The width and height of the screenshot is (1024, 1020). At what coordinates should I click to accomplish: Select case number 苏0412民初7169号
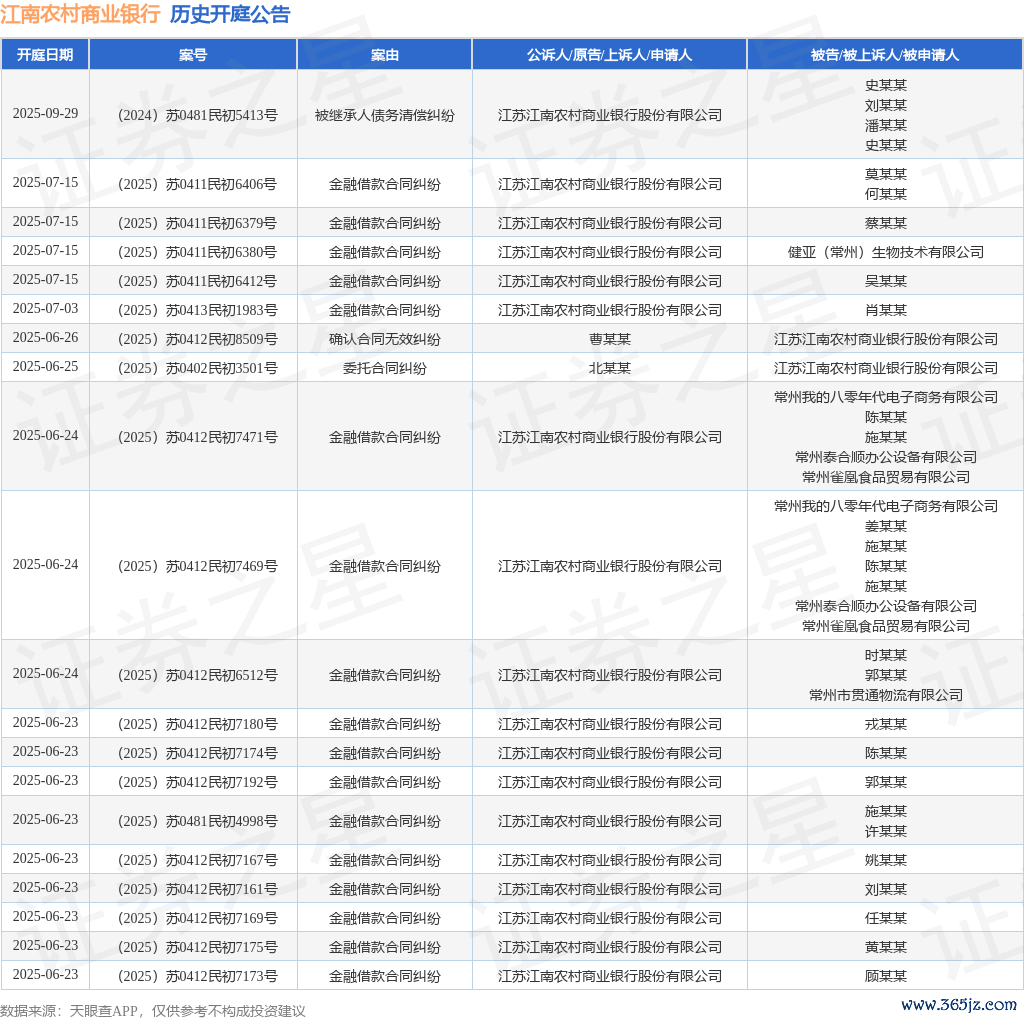(197, 918)
